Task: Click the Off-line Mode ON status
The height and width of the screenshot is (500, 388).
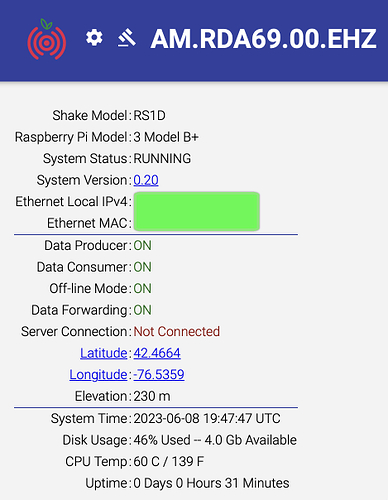Action: click(x=142, y=289)
